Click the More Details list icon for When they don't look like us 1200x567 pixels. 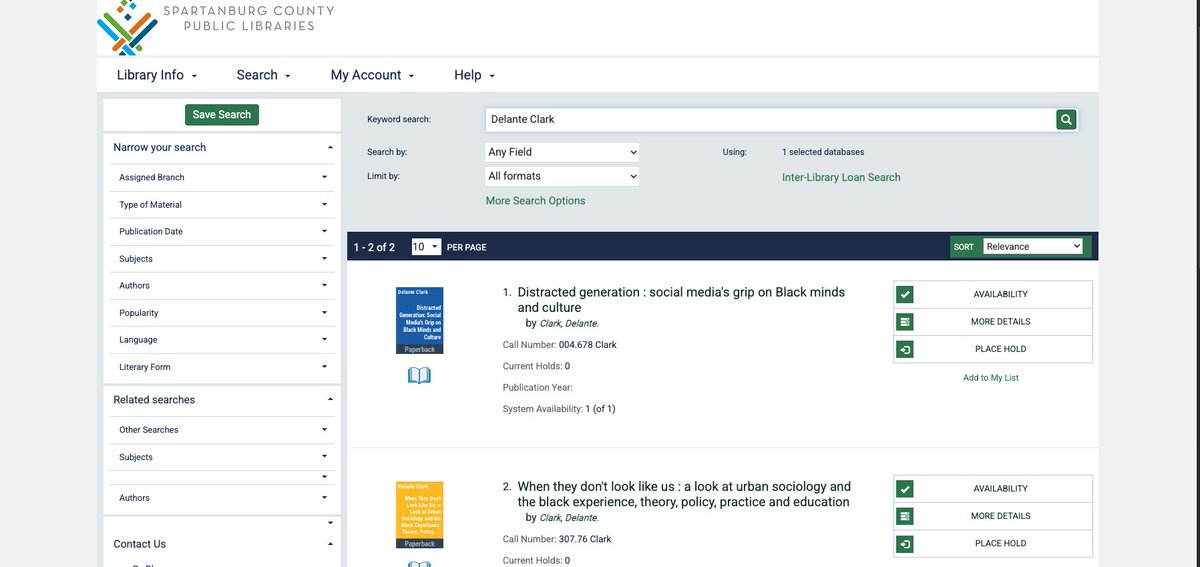coord(904,516)
